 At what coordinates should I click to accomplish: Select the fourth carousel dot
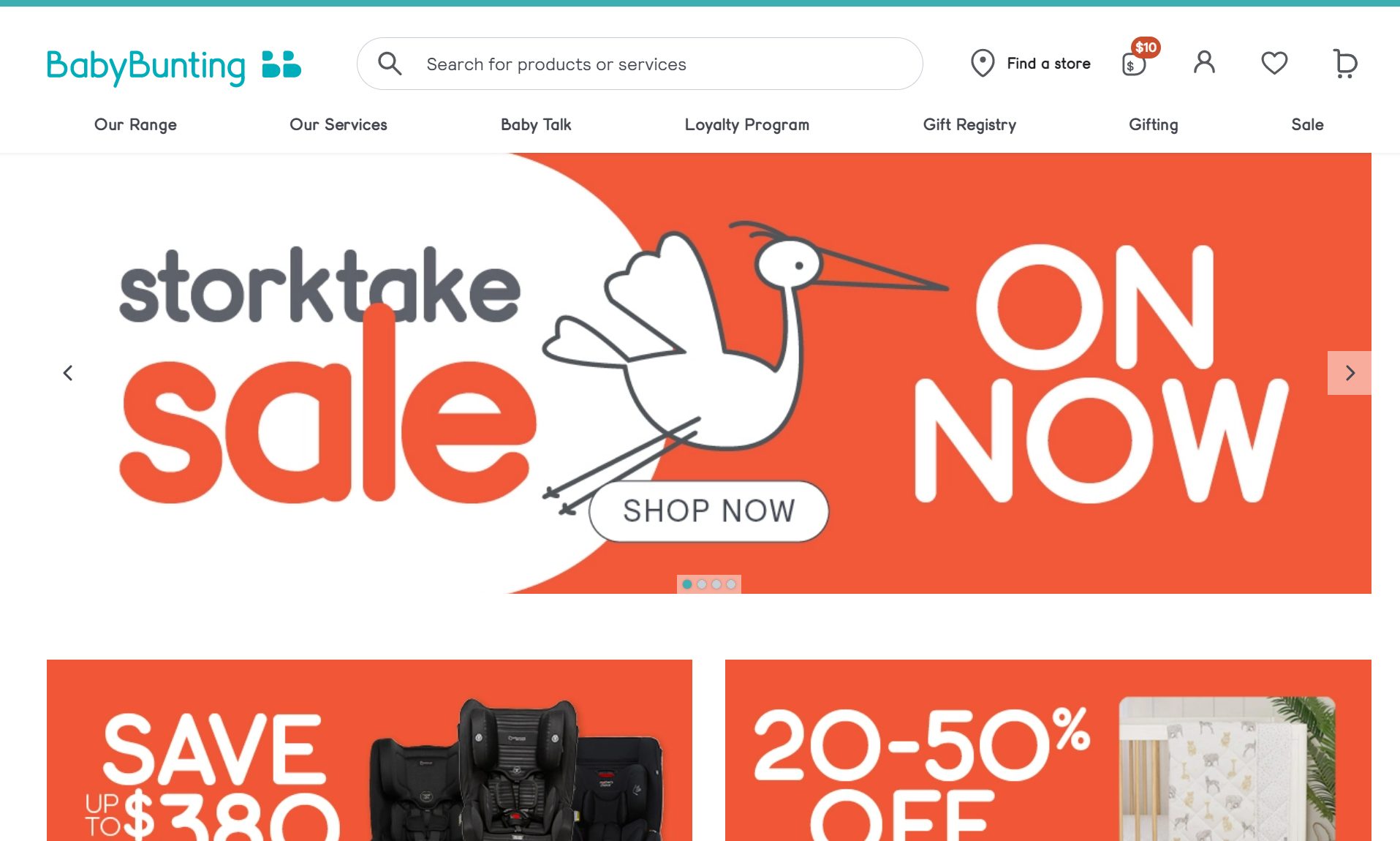731,584
